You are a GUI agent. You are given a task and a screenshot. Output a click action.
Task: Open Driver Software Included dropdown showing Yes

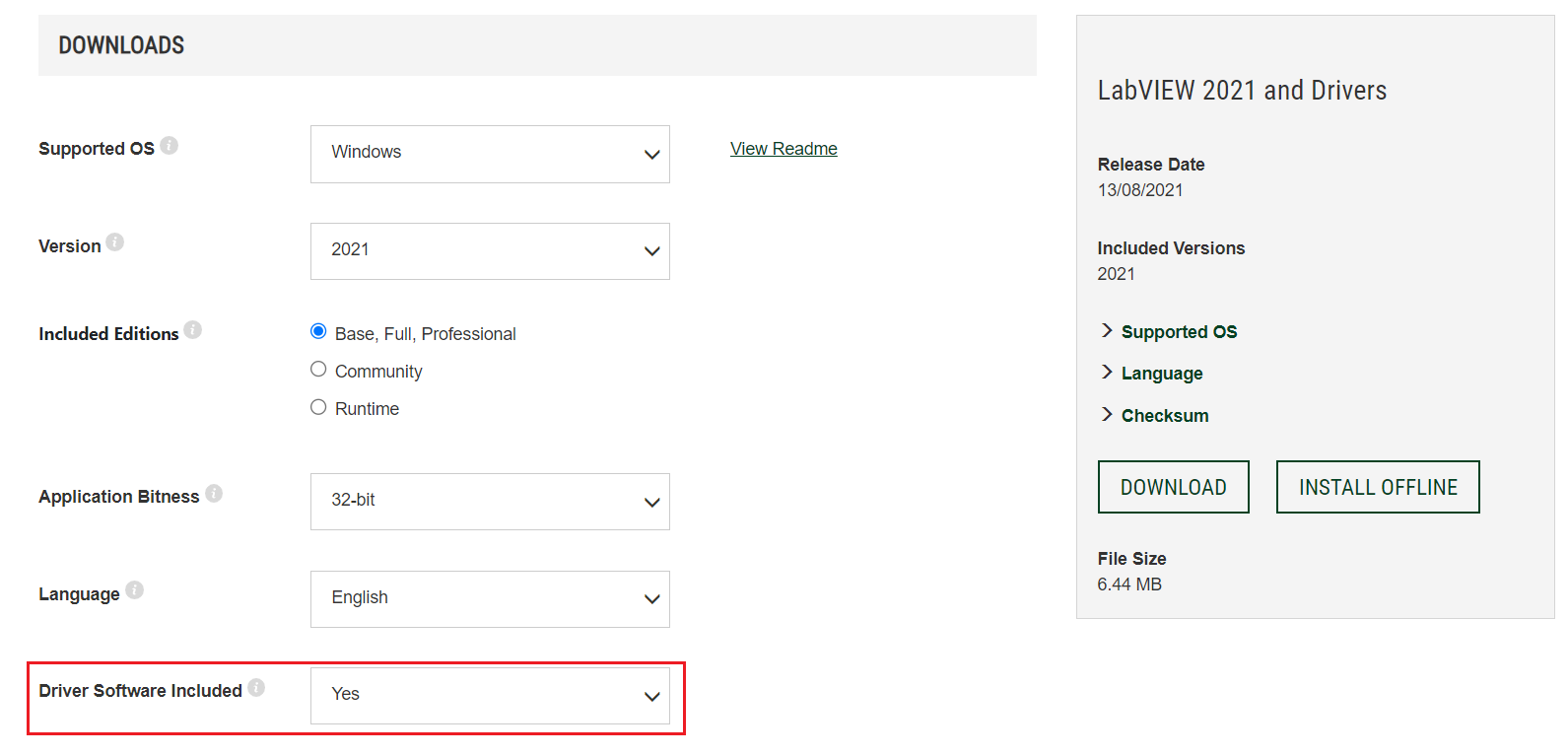tap(490, 696)
